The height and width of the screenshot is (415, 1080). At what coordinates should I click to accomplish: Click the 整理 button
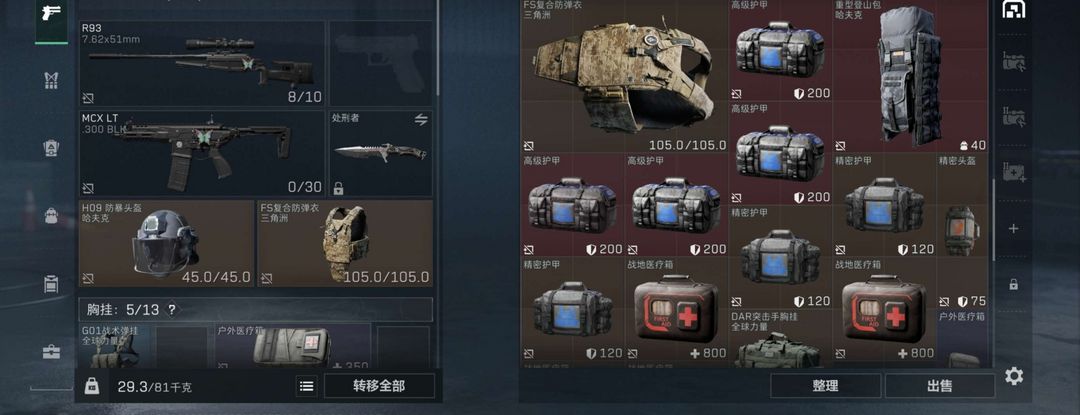825,386
